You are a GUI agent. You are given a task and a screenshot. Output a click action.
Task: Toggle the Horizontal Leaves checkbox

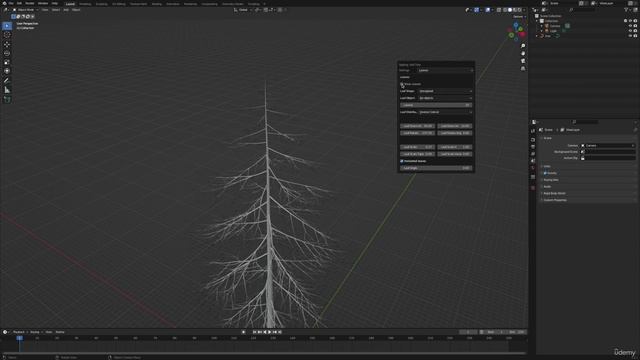402,161
